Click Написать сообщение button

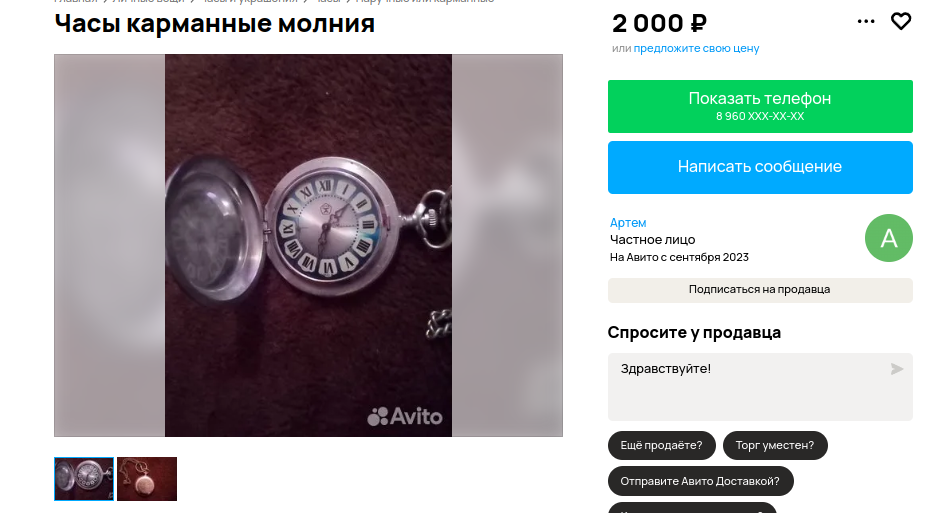[x=760, y=167]
